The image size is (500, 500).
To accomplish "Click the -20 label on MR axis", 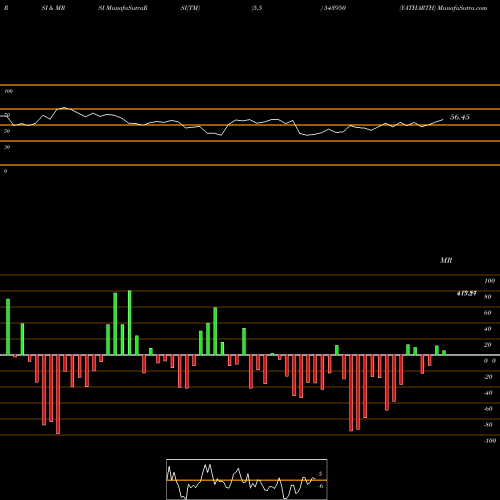I will coord(488,377).
